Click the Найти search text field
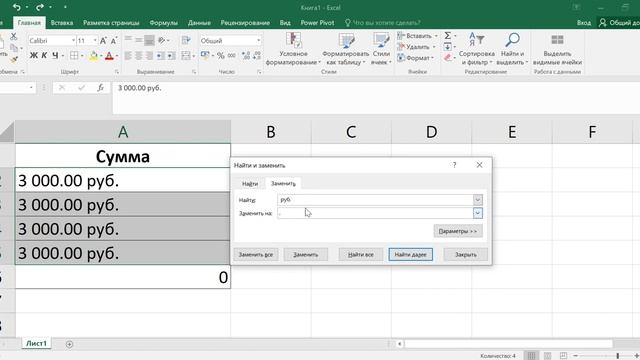 375,200
